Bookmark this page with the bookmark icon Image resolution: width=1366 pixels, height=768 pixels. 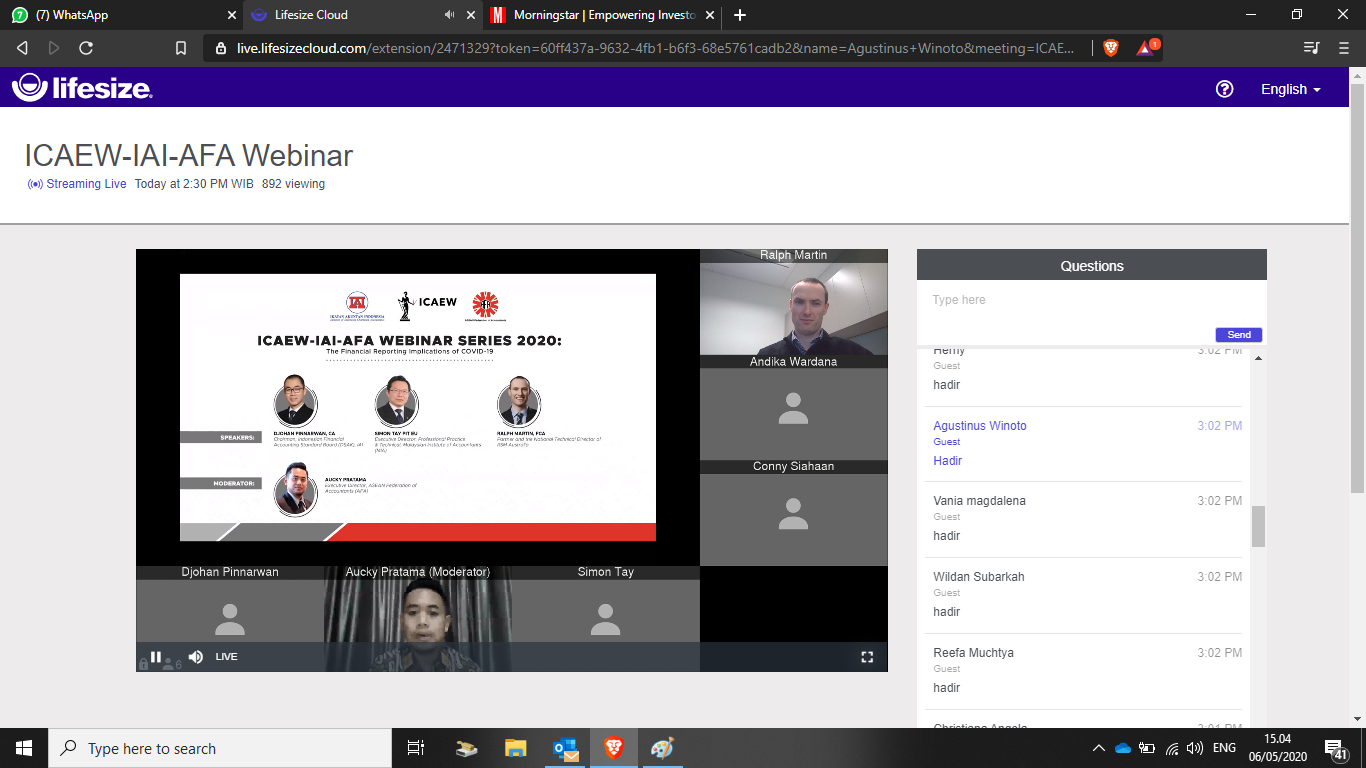click(x=181, y=48)
